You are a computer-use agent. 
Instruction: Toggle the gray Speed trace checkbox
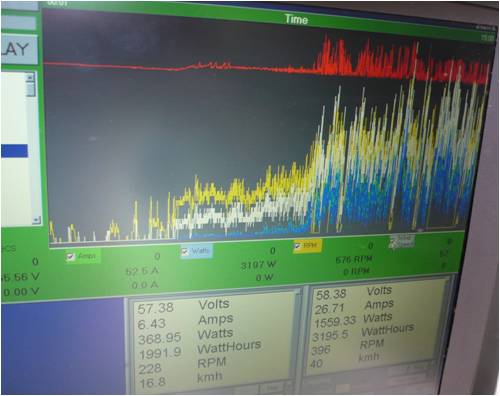click(393, 241)
